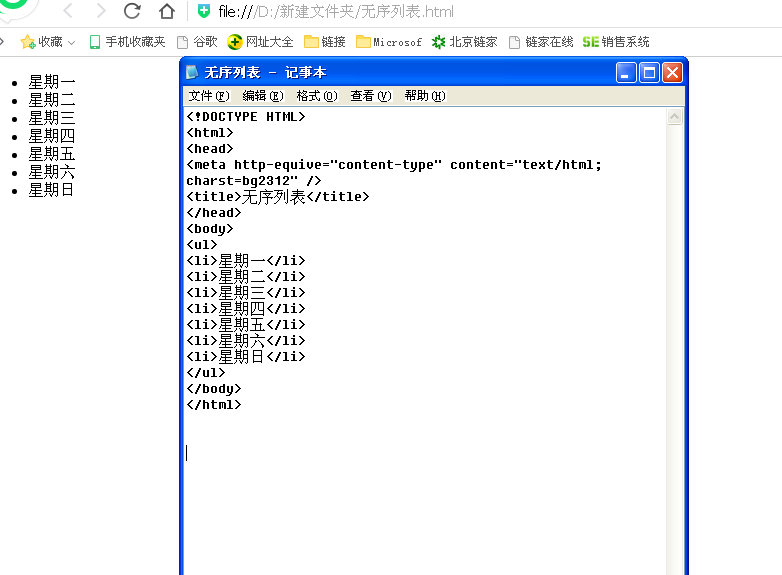Click the address bar file URL
Viewport: 782px width, 575px height.
pyautogui.click(x=336, y=11)
